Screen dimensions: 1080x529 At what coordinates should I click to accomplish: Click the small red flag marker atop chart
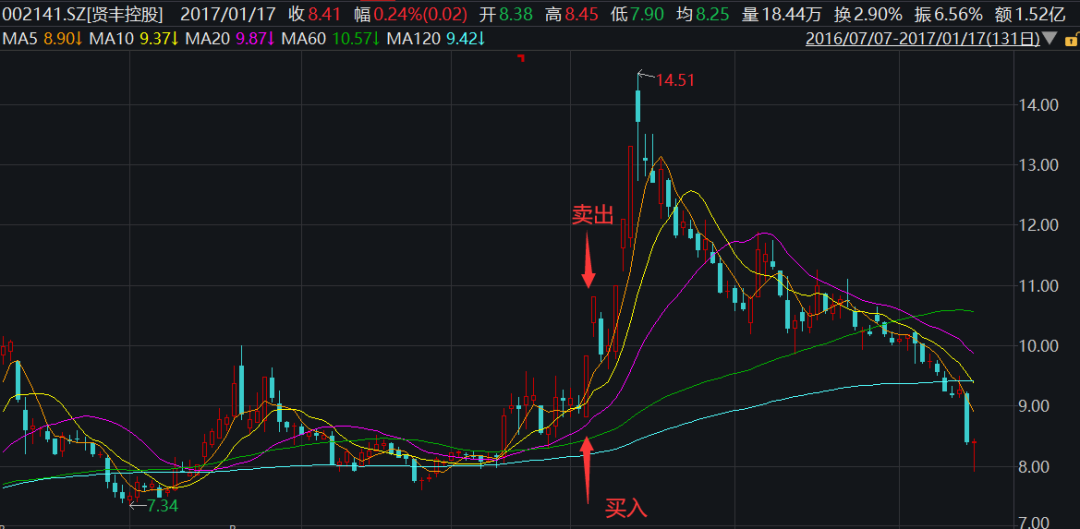pyautogui.click(x=520, y=59)
